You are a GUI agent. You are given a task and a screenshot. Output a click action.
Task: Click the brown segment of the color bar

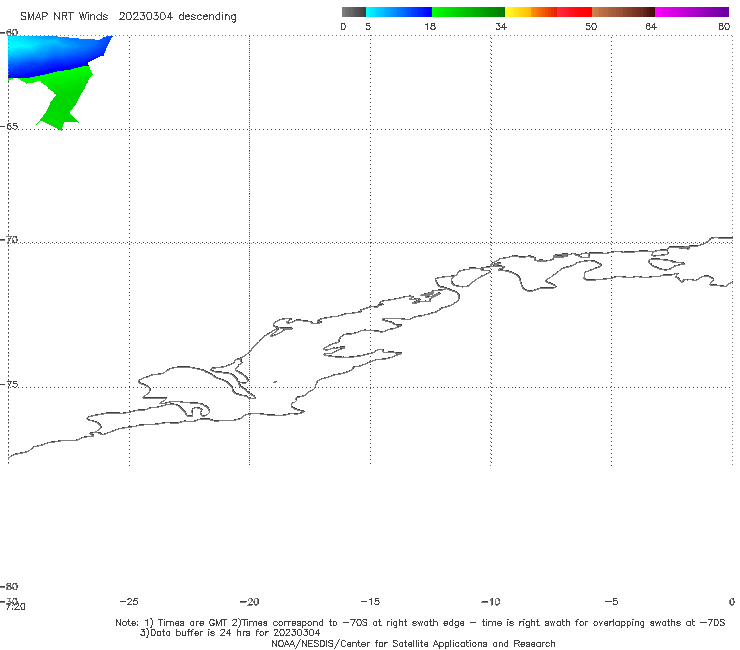(623, 12)
